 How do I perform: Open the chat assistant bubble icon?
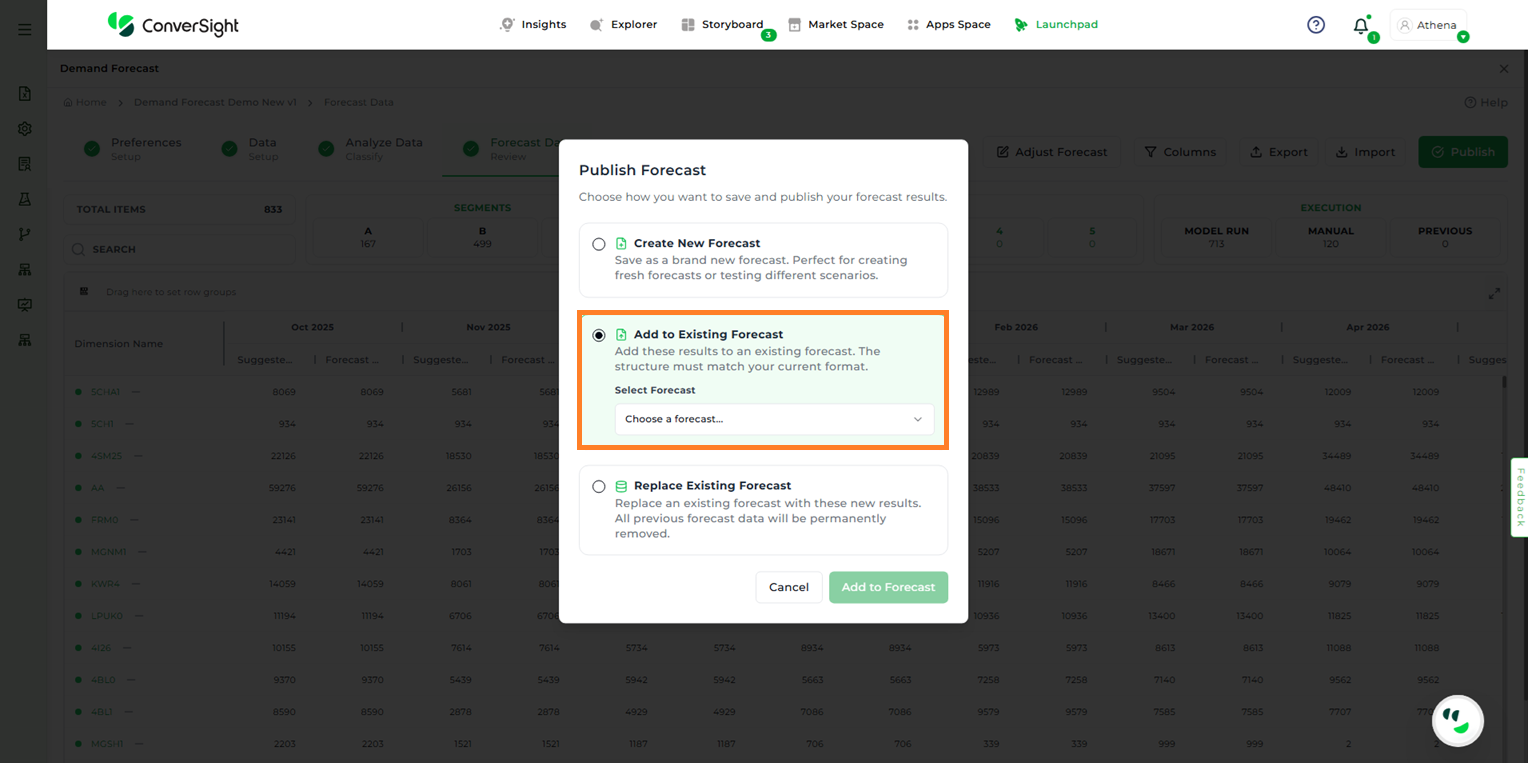pos(1457,720)
